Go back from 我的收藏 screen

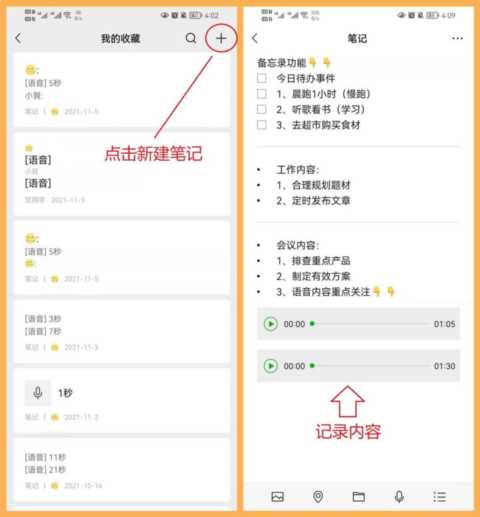[19, 38]
